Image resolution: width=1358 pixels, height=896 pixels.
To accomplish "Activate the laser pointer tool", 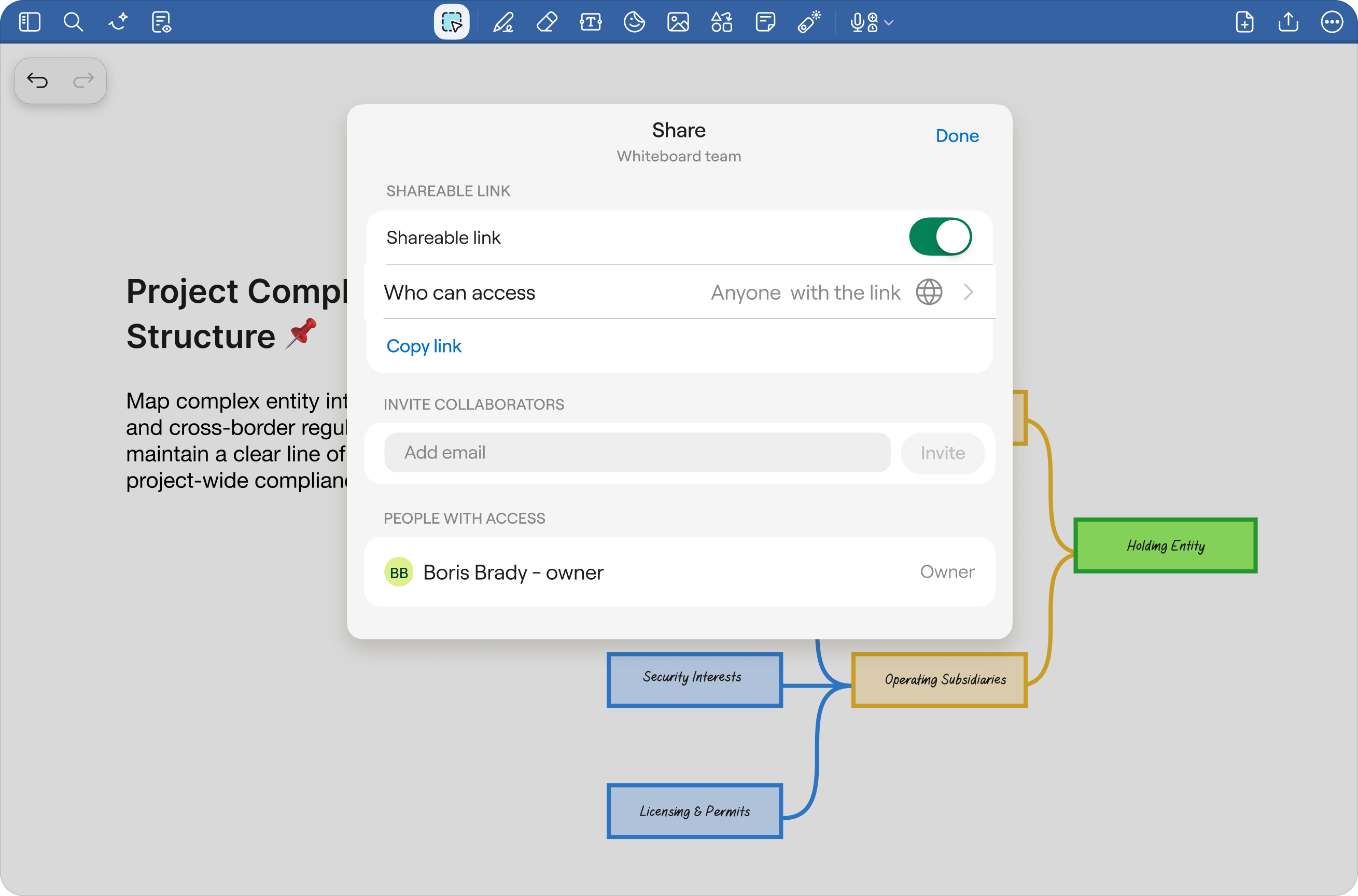I will [809, 22].
